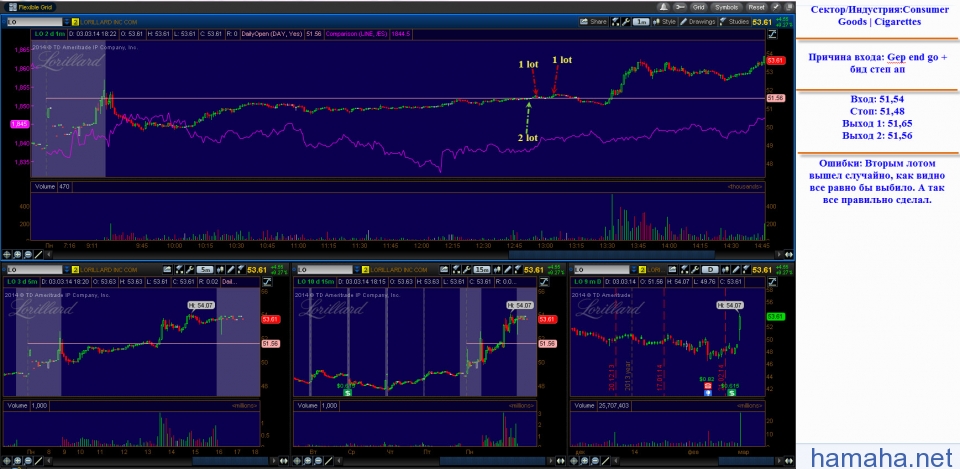Expand the 15m chart symbol dropdown

357,269
